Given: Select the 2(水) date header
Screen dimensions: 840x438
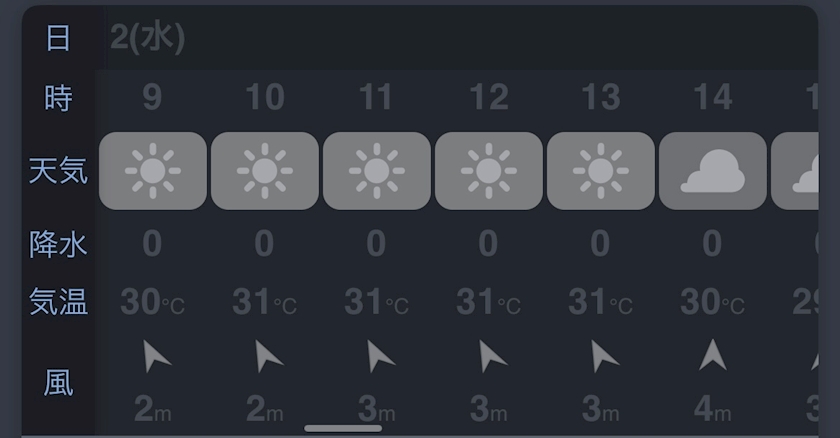Looking at the screenshot, I should click(x=147, y=38).
